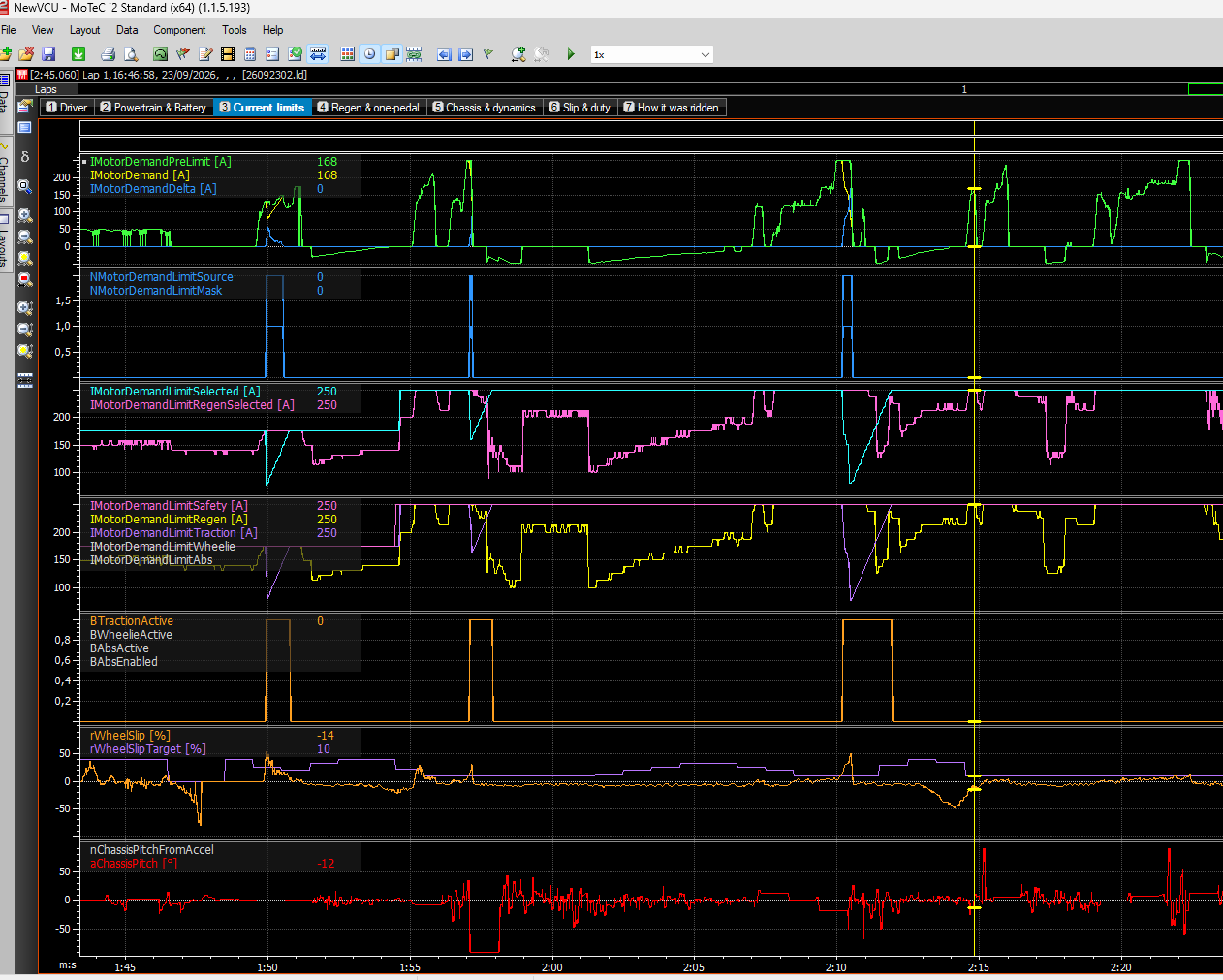Start playback with the green play button
This screenshot has height=980, width=1223.
point(571,54)
